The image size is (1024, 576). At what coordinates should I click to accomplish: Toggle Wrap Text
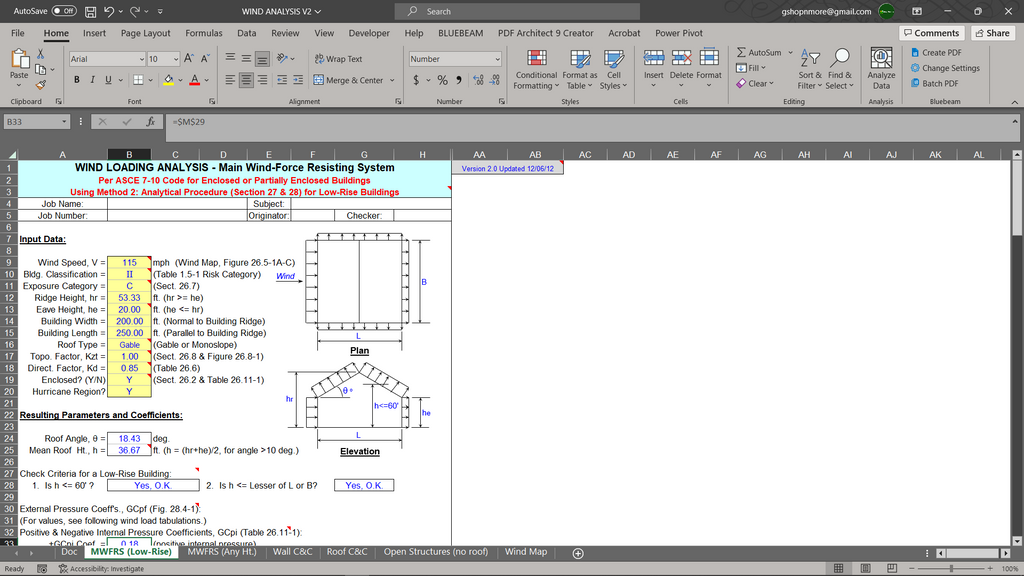tap(338, 59)
